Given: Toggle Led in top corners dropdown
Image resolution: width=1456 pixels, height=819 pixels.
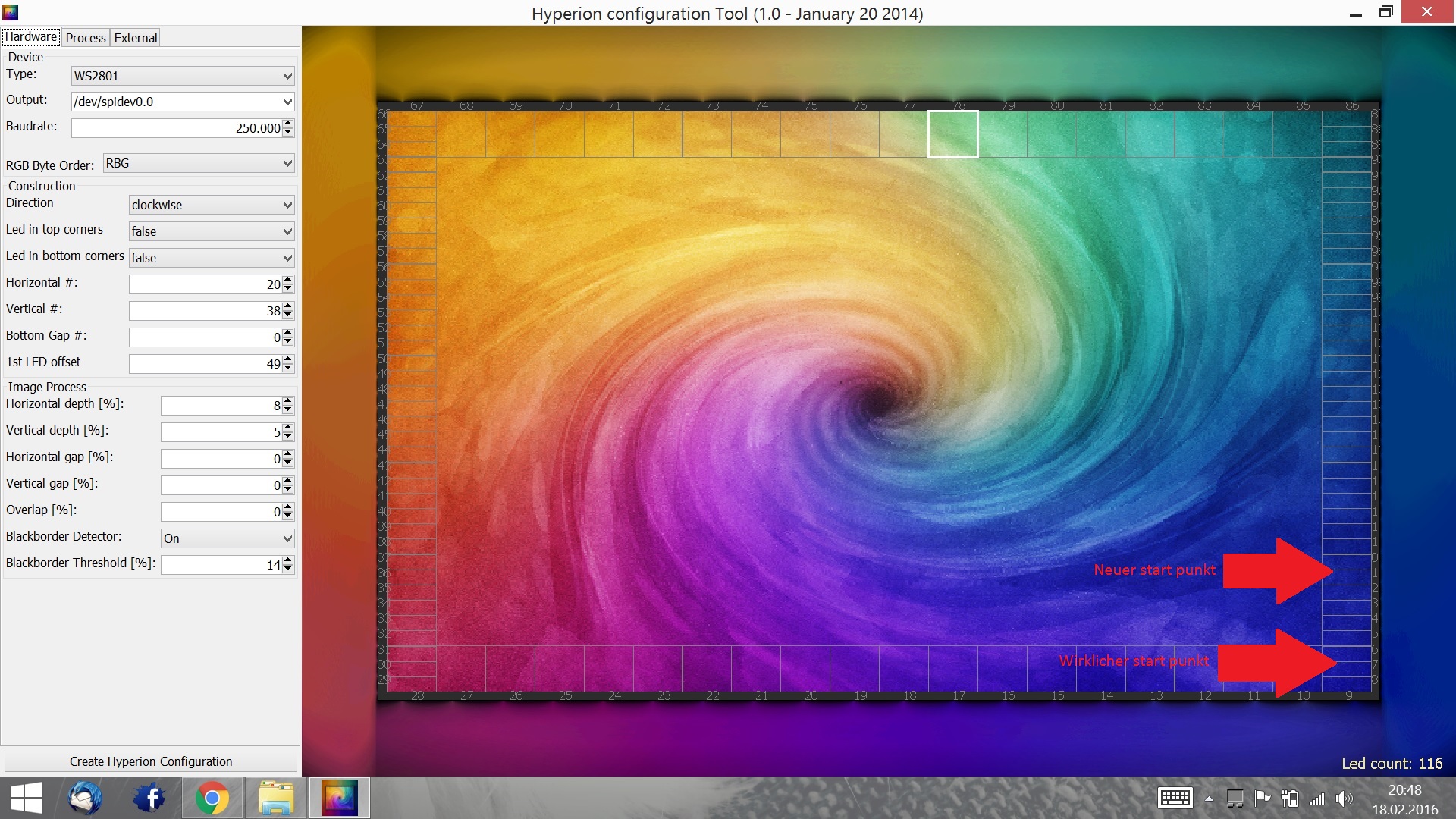Looking at the screenshot, I should [211, 231].
